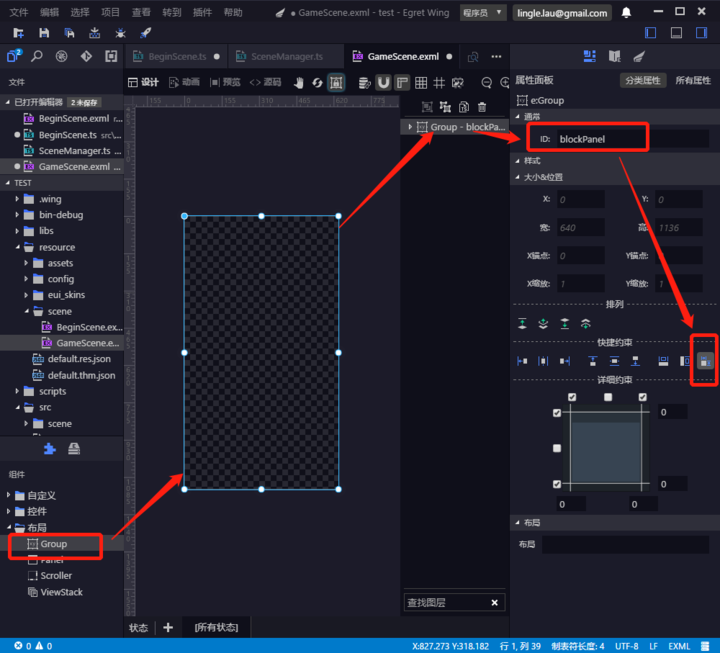Expand the assets folder
720x653 pixels.
(x=26, y=263)
